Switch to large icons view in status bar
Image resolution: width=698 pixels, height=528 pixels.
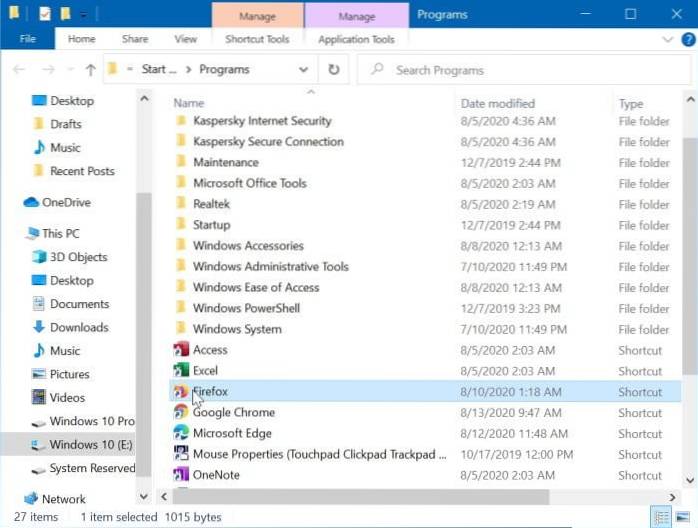pyautogui.click(x=682, y=517)
